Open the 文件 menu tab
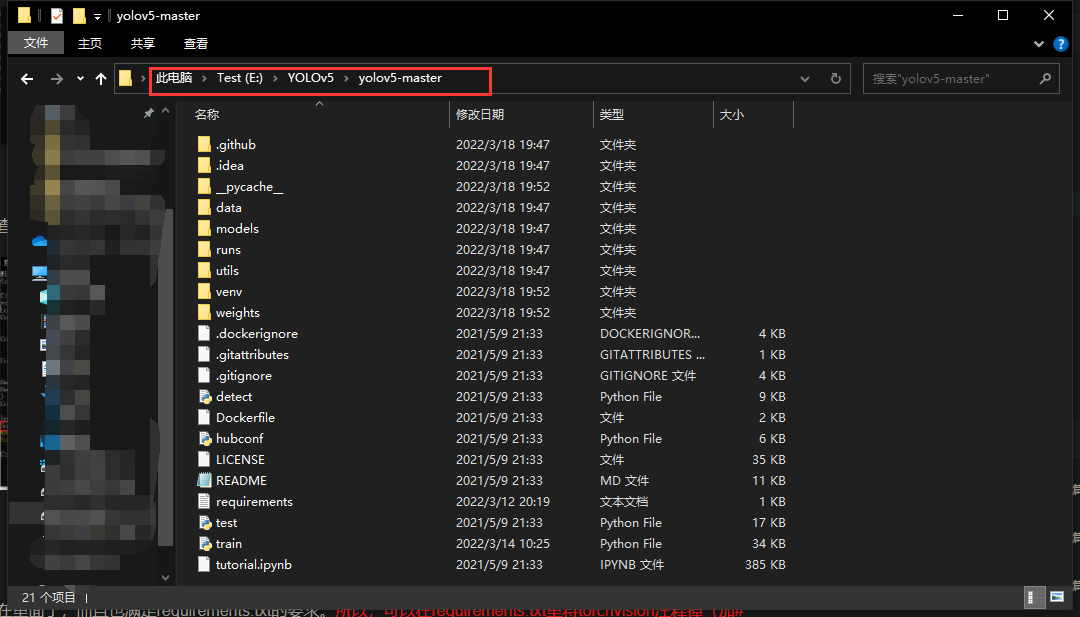Image resolution: width=1080 pixels, height=617 pixels. click(36, 43)
